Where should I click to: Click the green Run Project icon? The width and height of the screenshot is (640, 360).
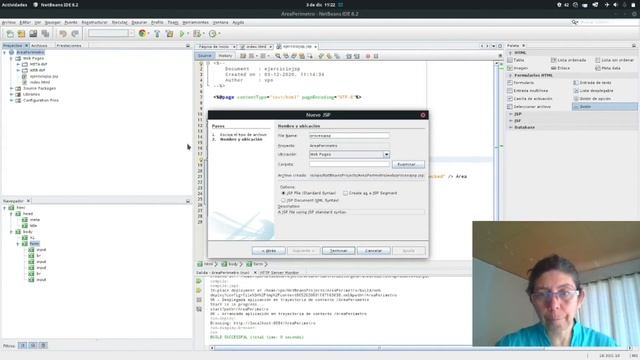tap(182, 34)
